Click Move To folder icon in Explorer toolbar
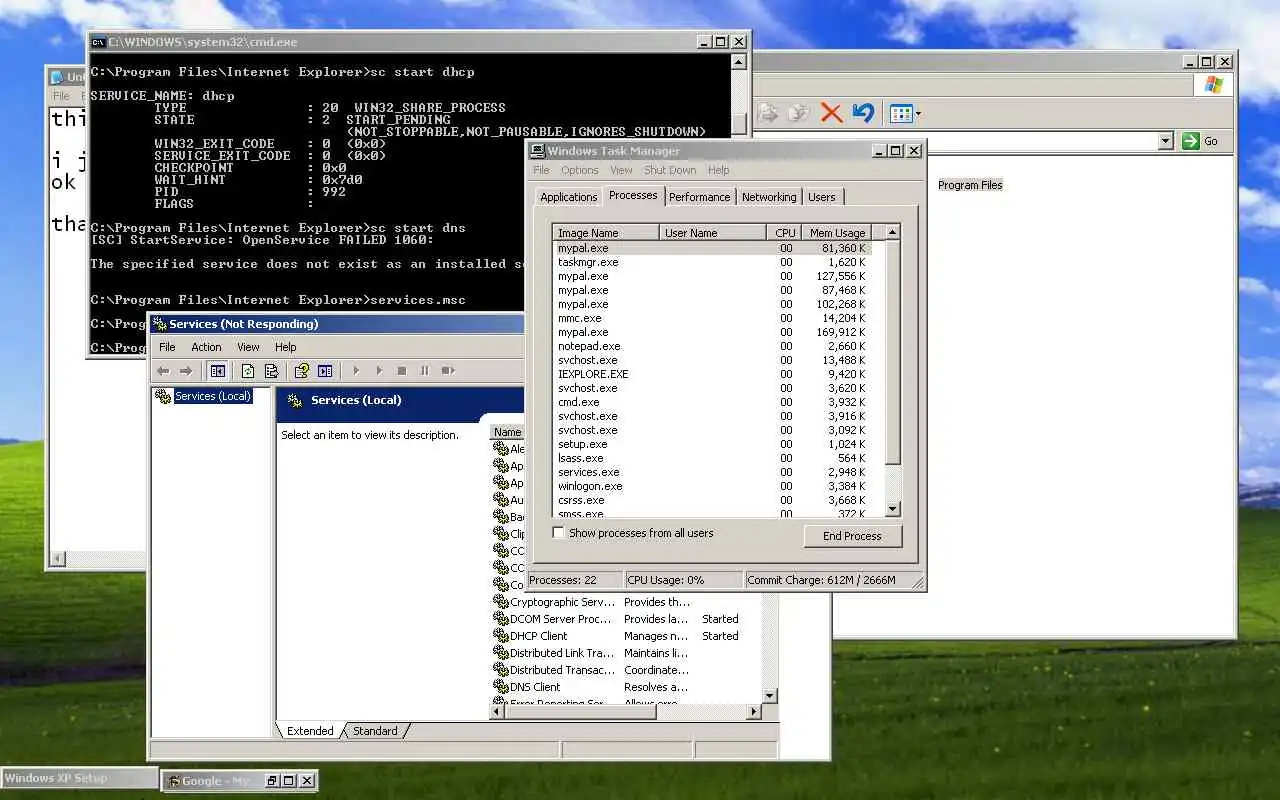Image resolution: width=1280 pixels, height=800 pixels. pos(768,112)
